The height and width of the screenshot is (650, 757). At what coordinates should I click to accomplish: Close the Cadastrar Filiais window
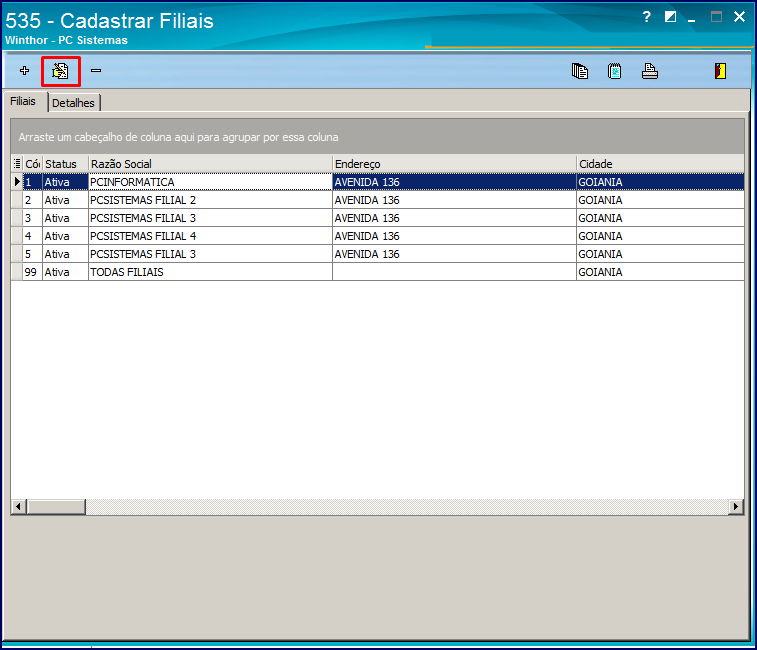point(739,17)
